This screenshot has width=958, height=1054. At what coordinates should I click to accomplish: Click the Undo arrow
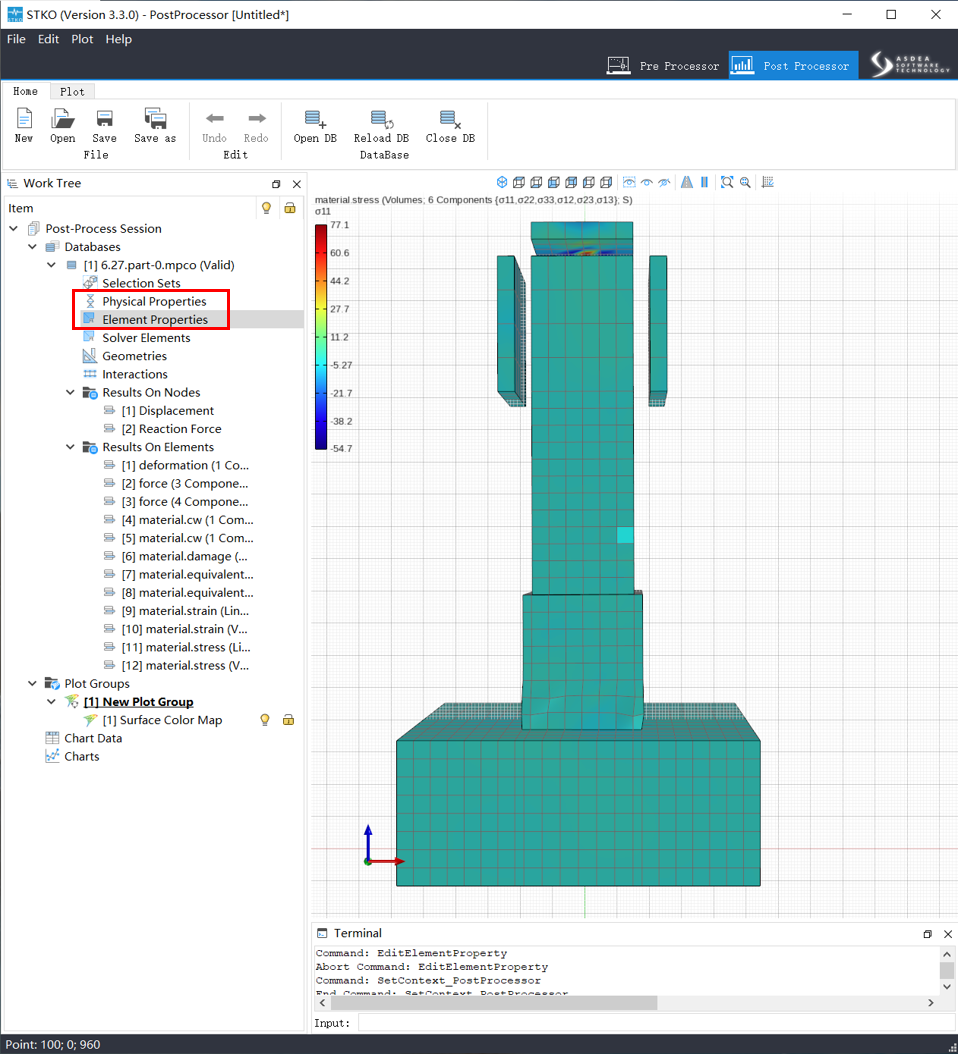click(214, 118)
